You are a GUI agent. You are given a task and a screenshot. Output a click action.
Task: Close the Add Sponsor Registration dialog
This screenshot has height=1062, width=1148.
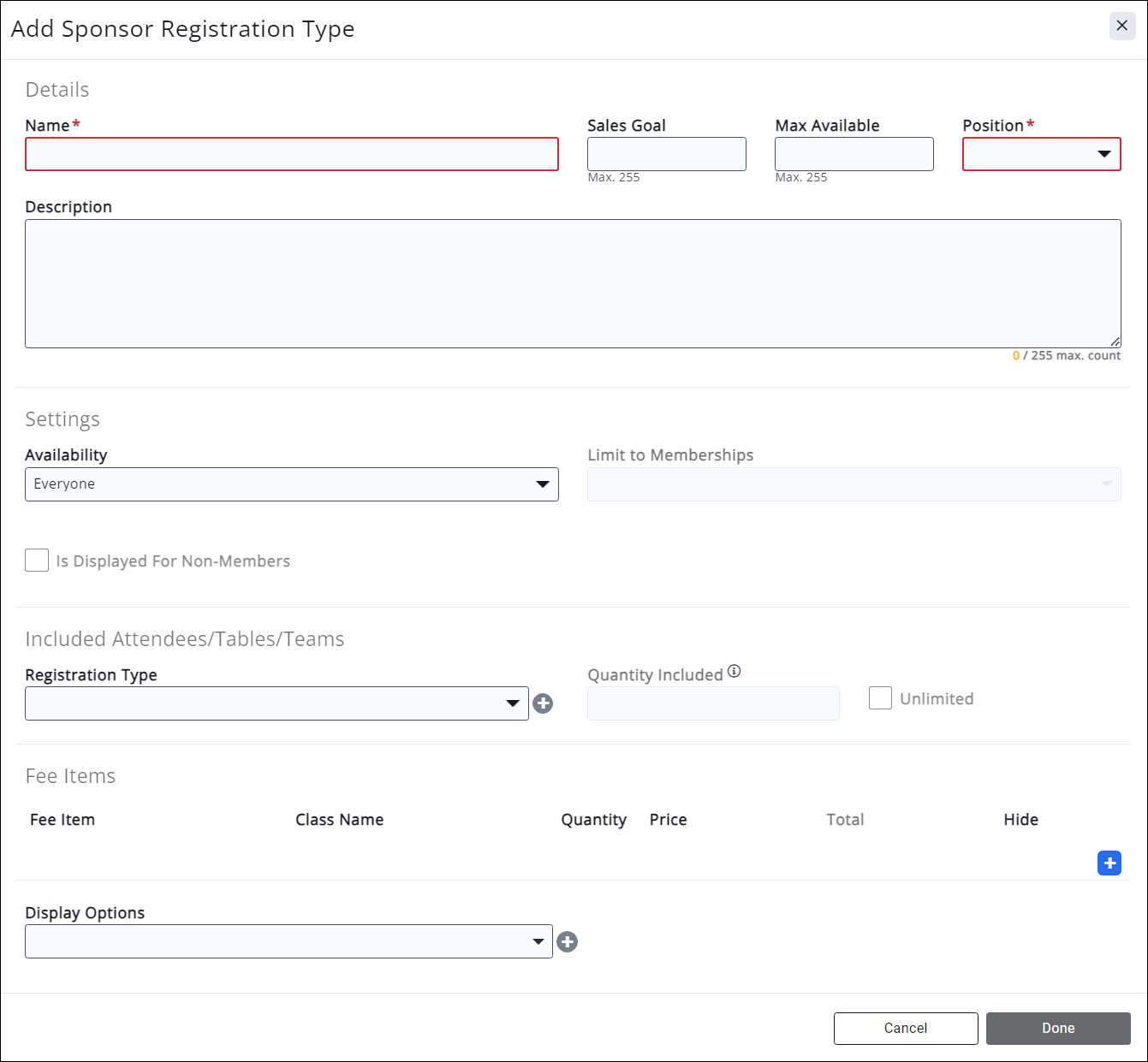pos(1121,26)
